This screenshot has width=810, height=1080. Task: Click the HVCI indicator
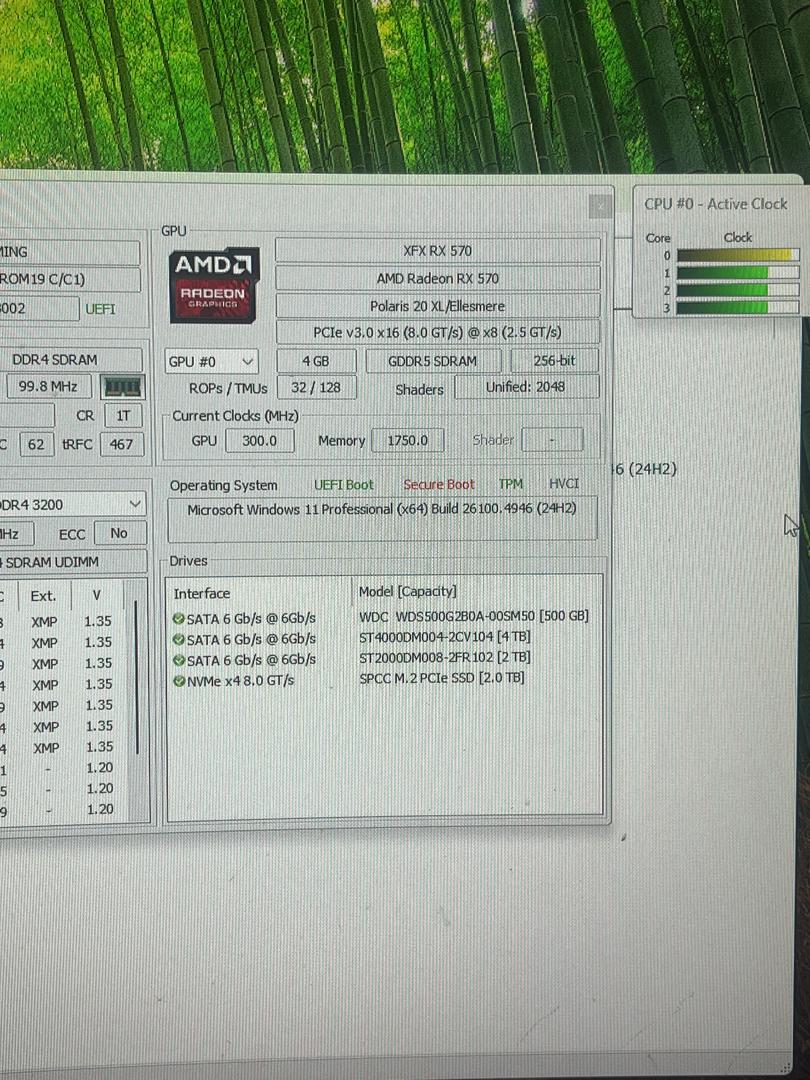pos(564,484)
